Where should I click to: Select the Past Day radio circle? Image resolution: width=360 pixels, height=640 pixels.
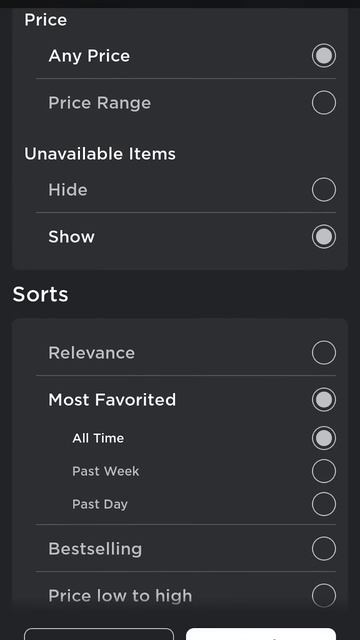(324, 504)
